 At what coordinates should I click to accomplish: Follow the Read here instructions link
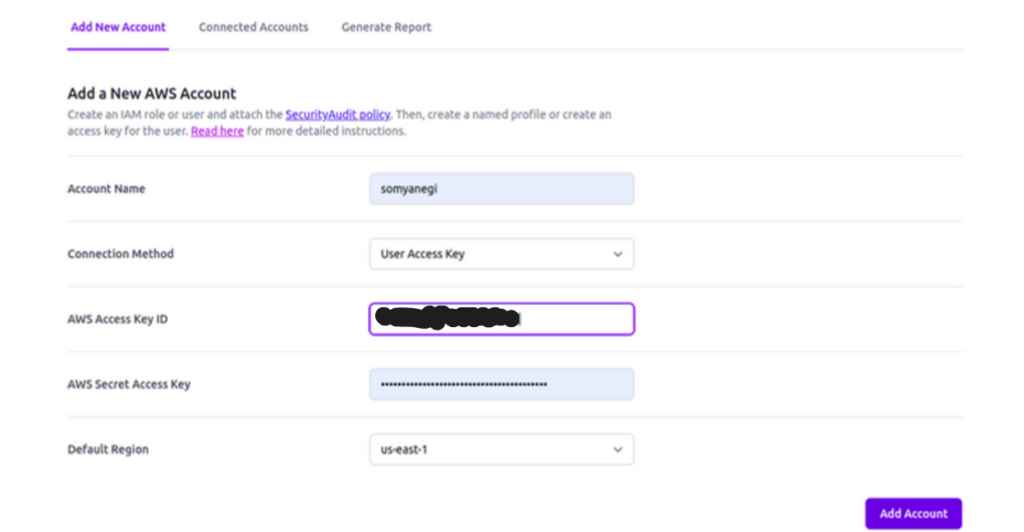pyautogui.click(x=217, y=131)
